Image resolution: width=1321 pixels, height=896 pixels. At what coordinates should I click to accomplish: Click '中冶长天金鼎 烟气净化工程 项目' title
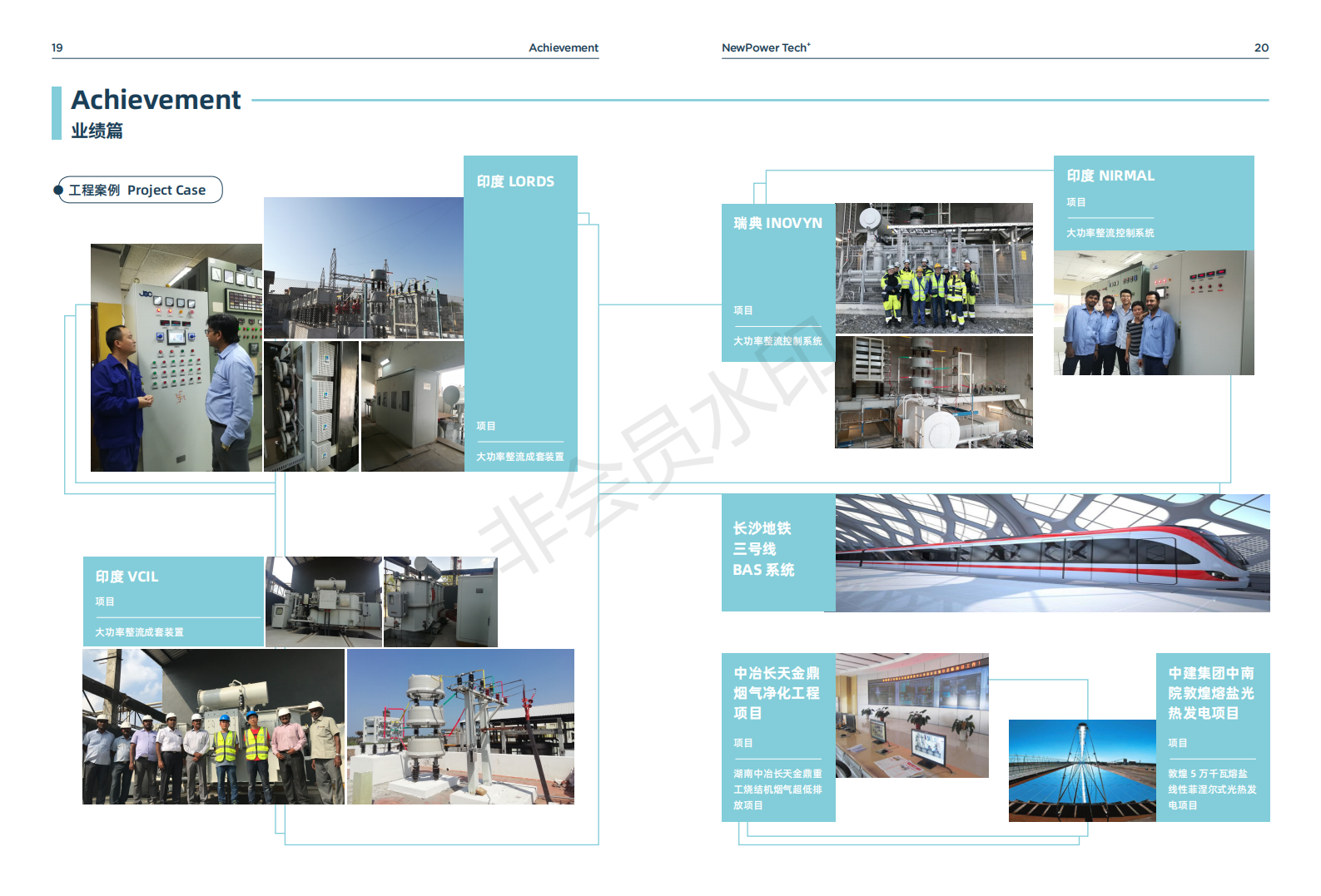[x=777, y=693]
